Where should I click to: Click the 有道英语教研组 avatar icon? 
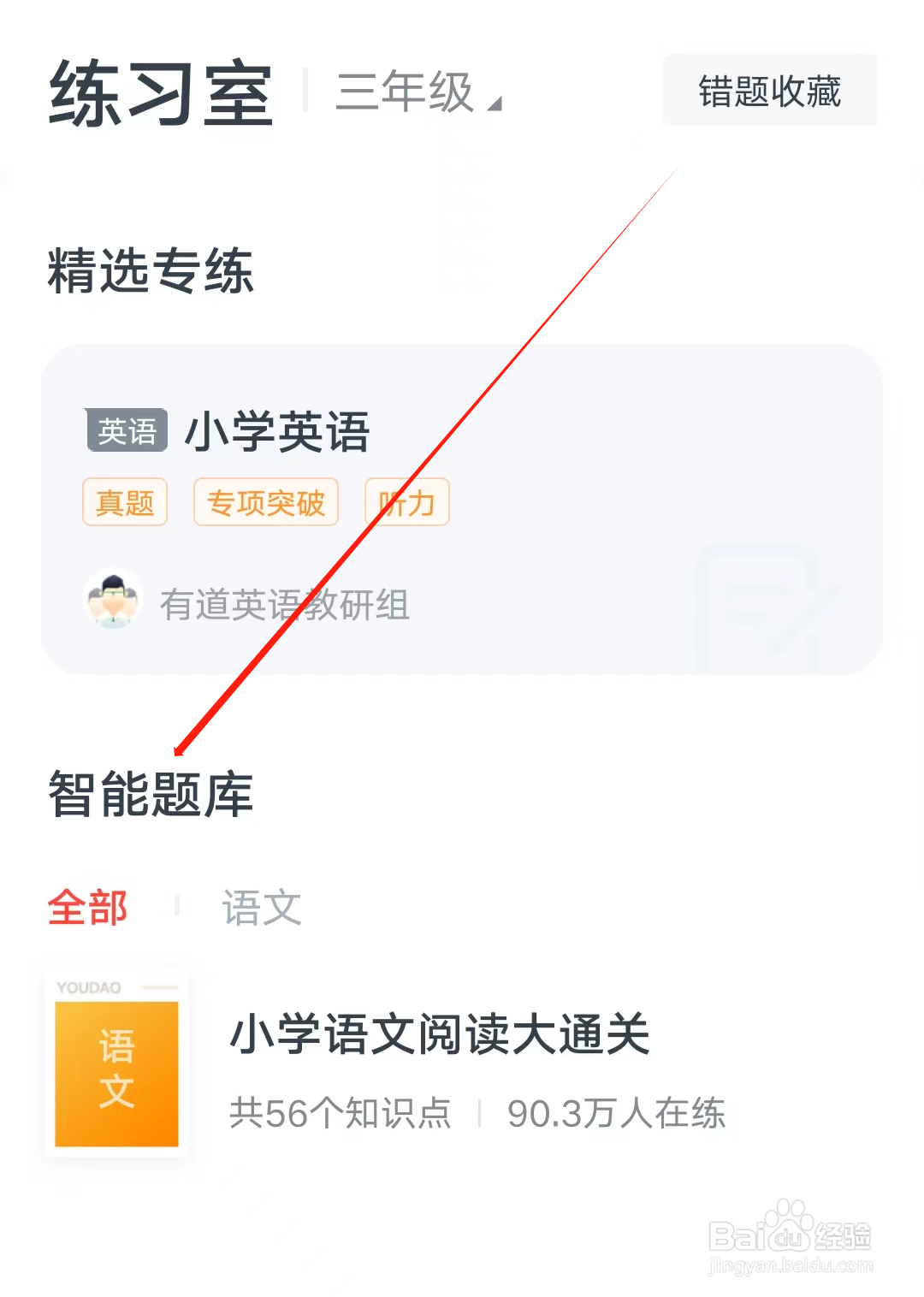click(x=113, y=599)
